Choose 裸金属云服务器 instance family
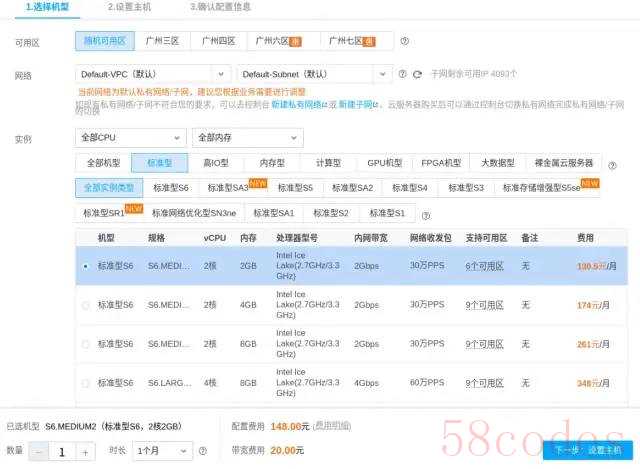The height and width of the screenshot is (469, 640). click(564, 163)
